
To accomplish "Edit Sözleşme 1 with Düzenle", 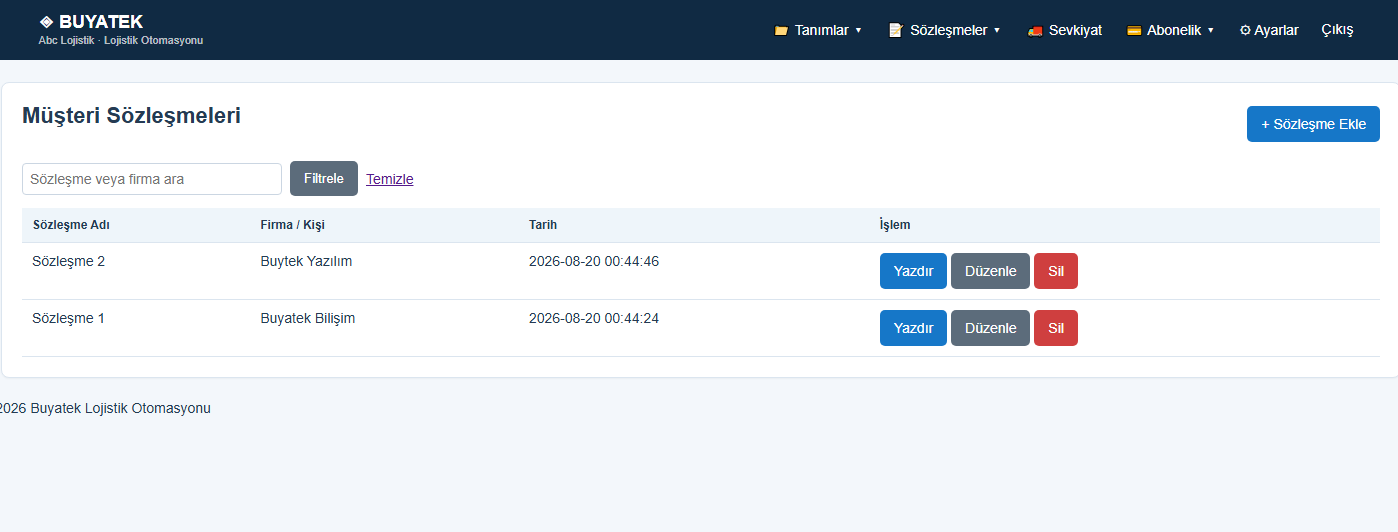I will pos(990,328).
